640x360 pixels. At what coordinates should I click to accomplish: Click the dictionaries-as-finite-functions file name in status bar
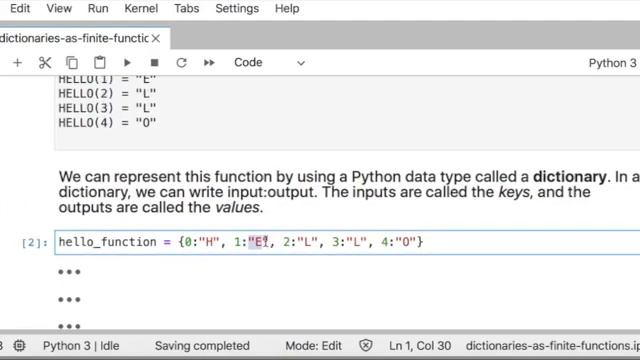point(553,346)
